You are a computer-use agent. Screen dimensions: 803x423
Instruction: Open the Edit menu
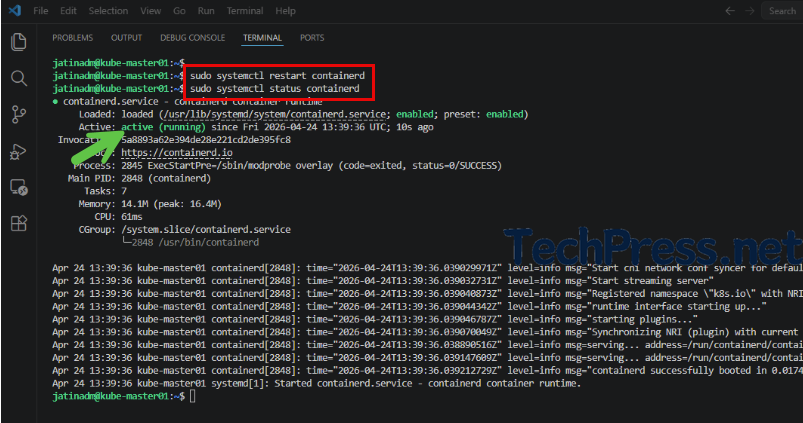(x=68, y=11)
